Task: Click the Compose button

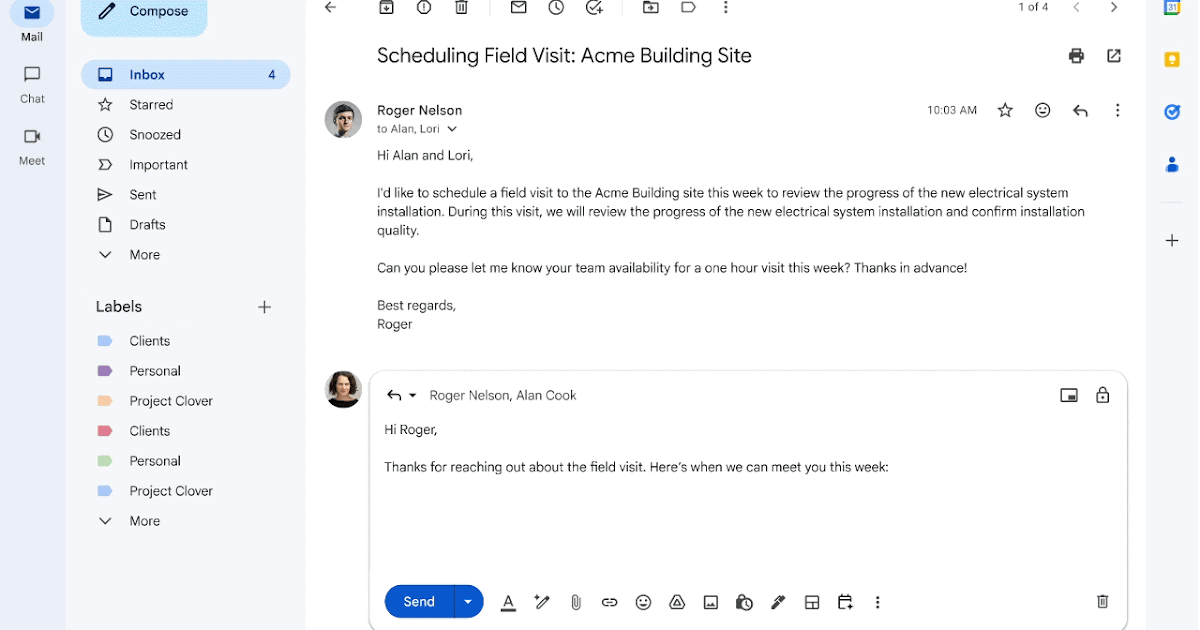Action: 144,11
